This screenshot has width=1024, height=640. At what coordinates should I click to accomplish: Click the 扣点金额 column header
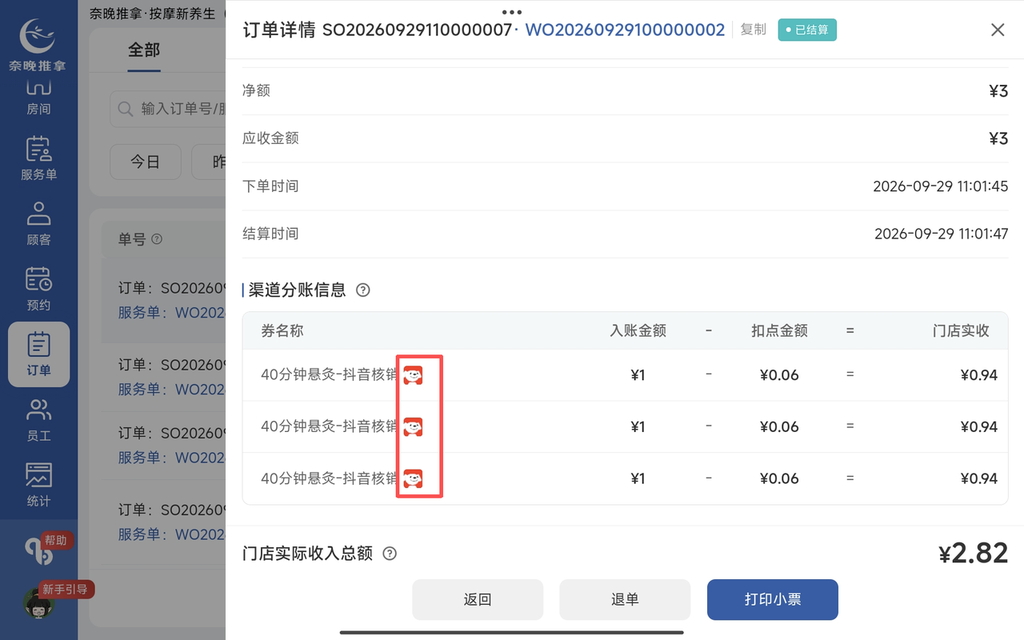779,331
